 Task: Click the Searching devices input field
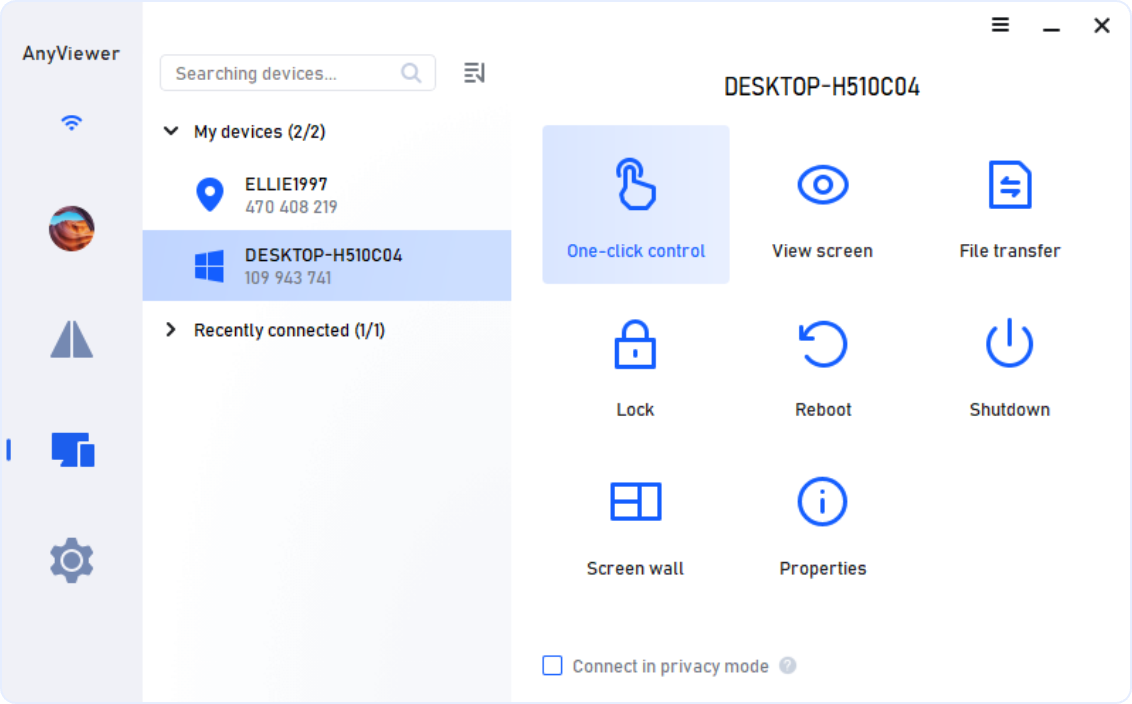tap(285, 73)
